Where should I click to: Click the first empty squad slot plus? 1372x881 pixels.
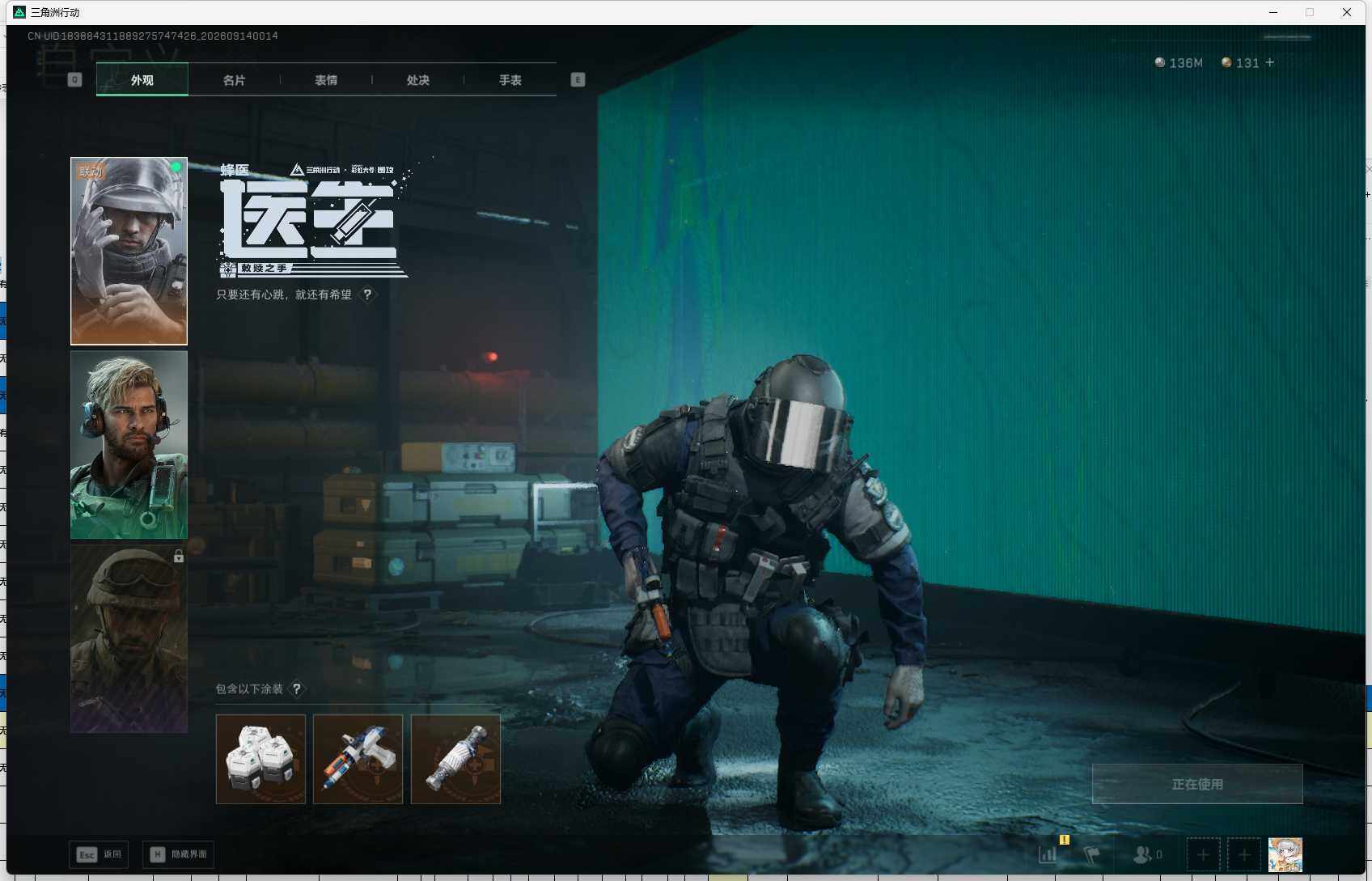[1203, 854]
